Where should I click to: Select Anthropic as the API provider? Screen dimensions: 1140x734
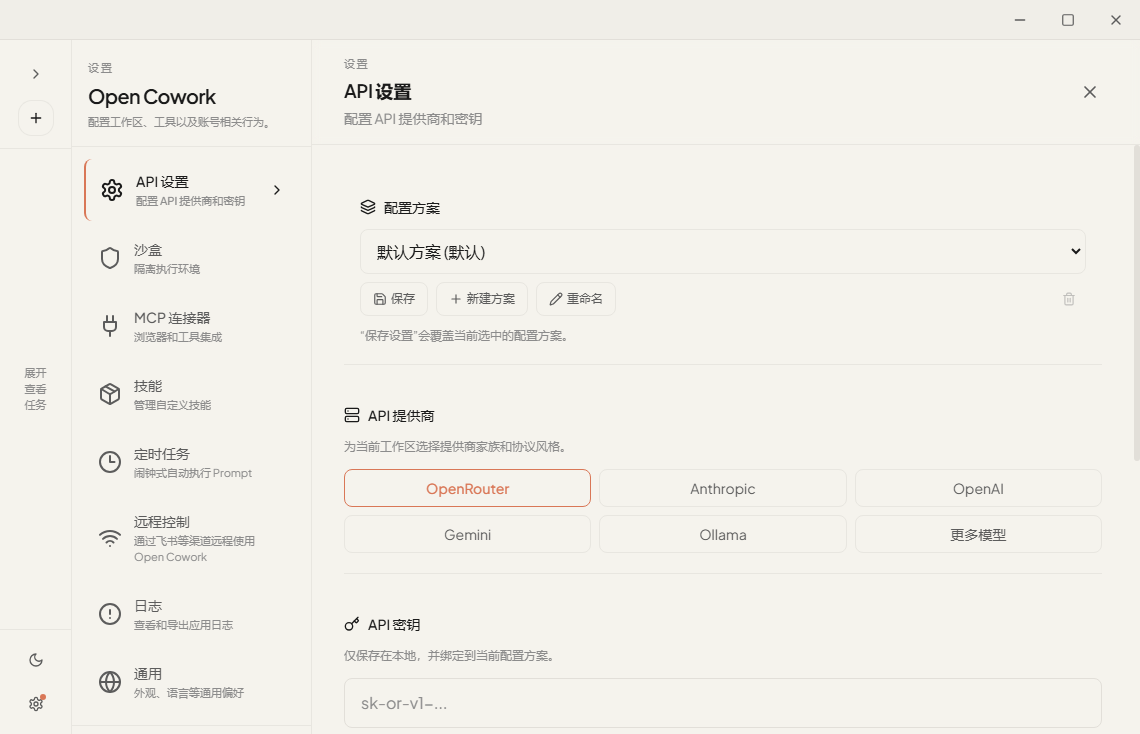click(x=722, y=488)
